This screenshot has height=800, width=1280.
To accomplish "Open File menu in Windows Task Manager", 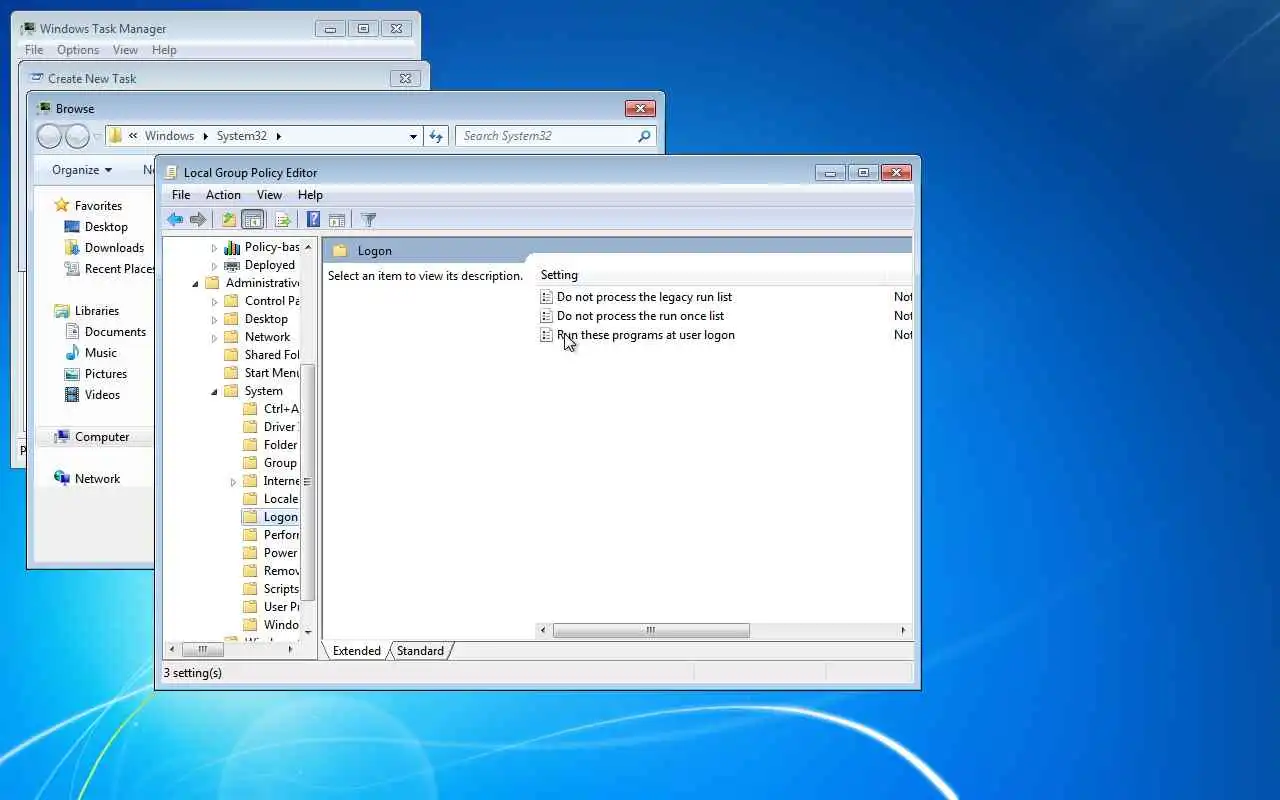I will pos(34,50).
